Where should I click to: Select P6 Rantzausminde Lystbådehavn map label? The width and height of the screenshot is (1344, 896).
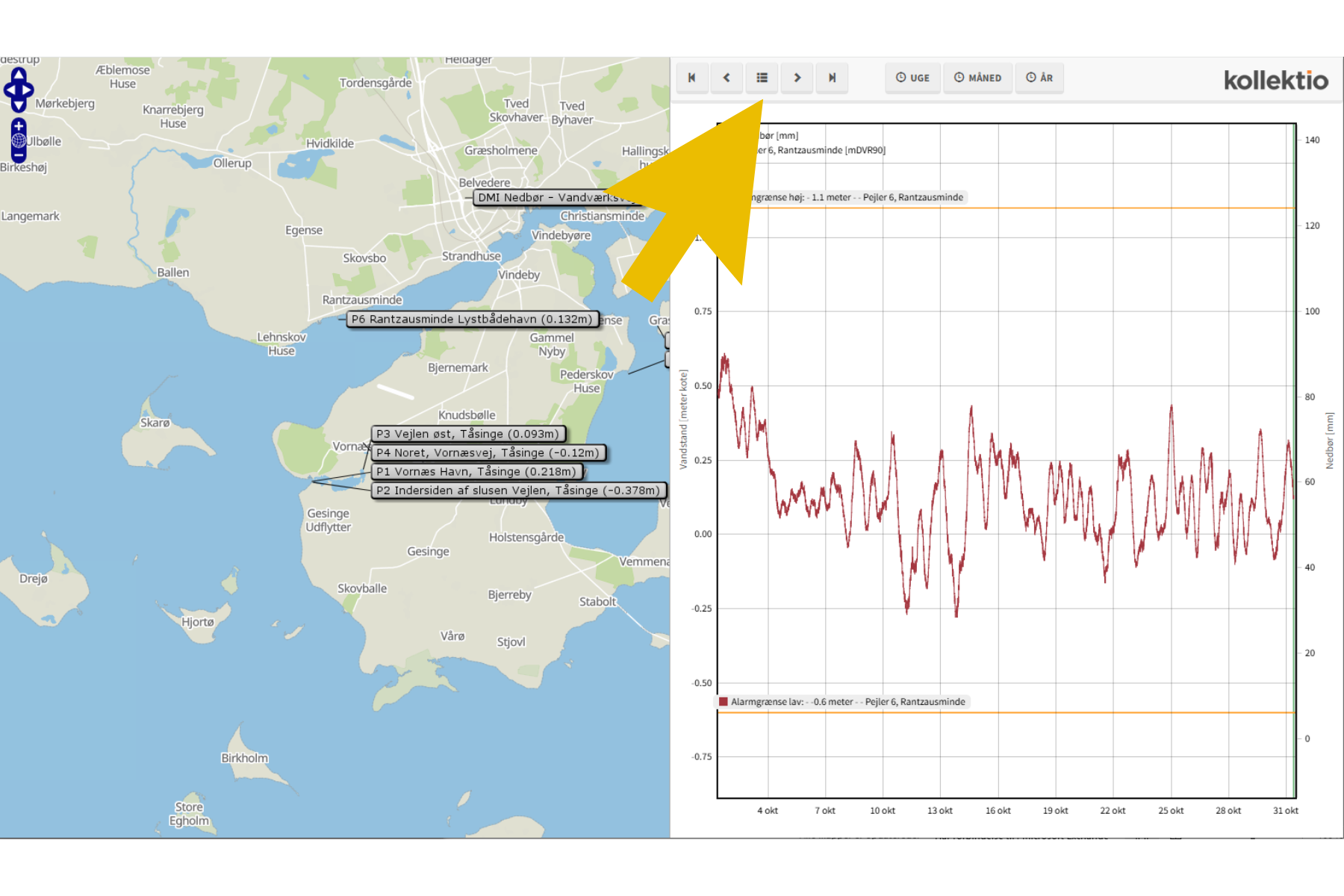coord(472,319)
